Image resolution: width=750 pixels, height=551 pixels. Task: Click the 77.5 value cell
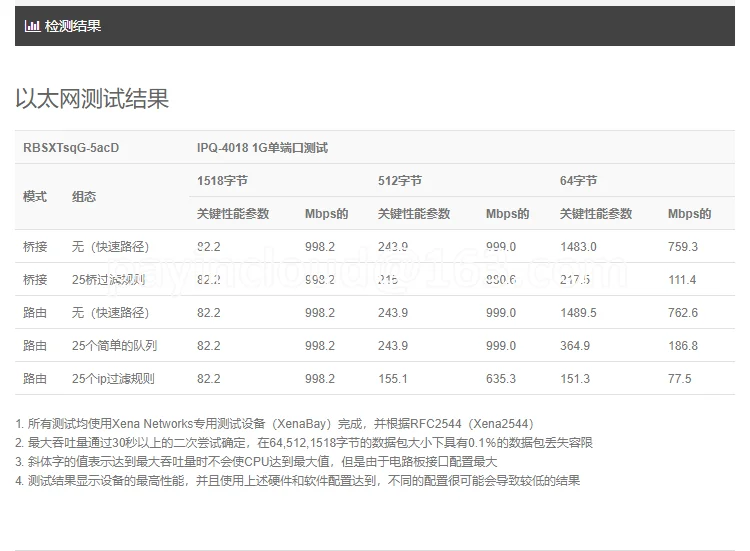point(679,379)
